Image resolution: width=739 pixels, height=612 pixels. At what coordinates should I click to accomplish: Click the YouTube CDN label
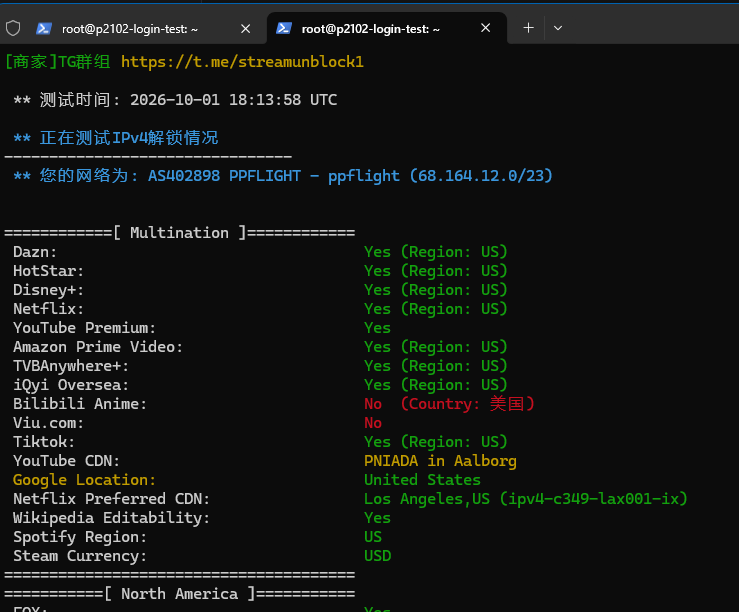click(66, 461)
